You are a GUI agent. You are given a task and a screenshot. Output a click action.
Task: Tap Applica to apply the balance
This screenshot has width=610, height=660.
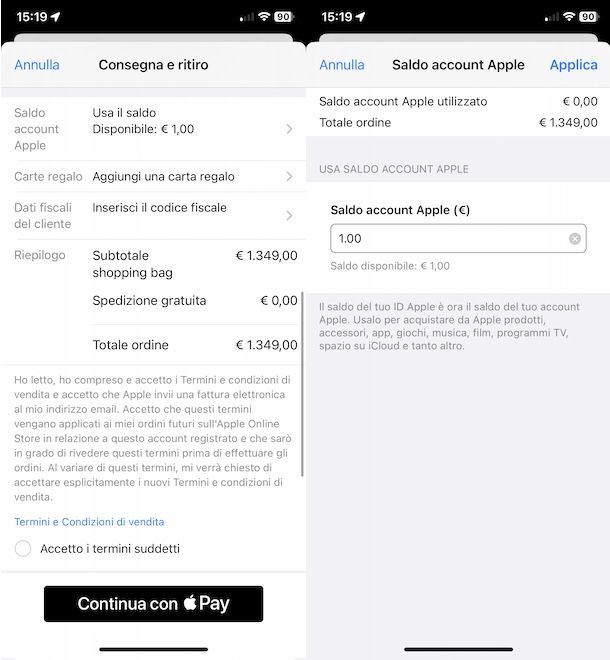574,65
